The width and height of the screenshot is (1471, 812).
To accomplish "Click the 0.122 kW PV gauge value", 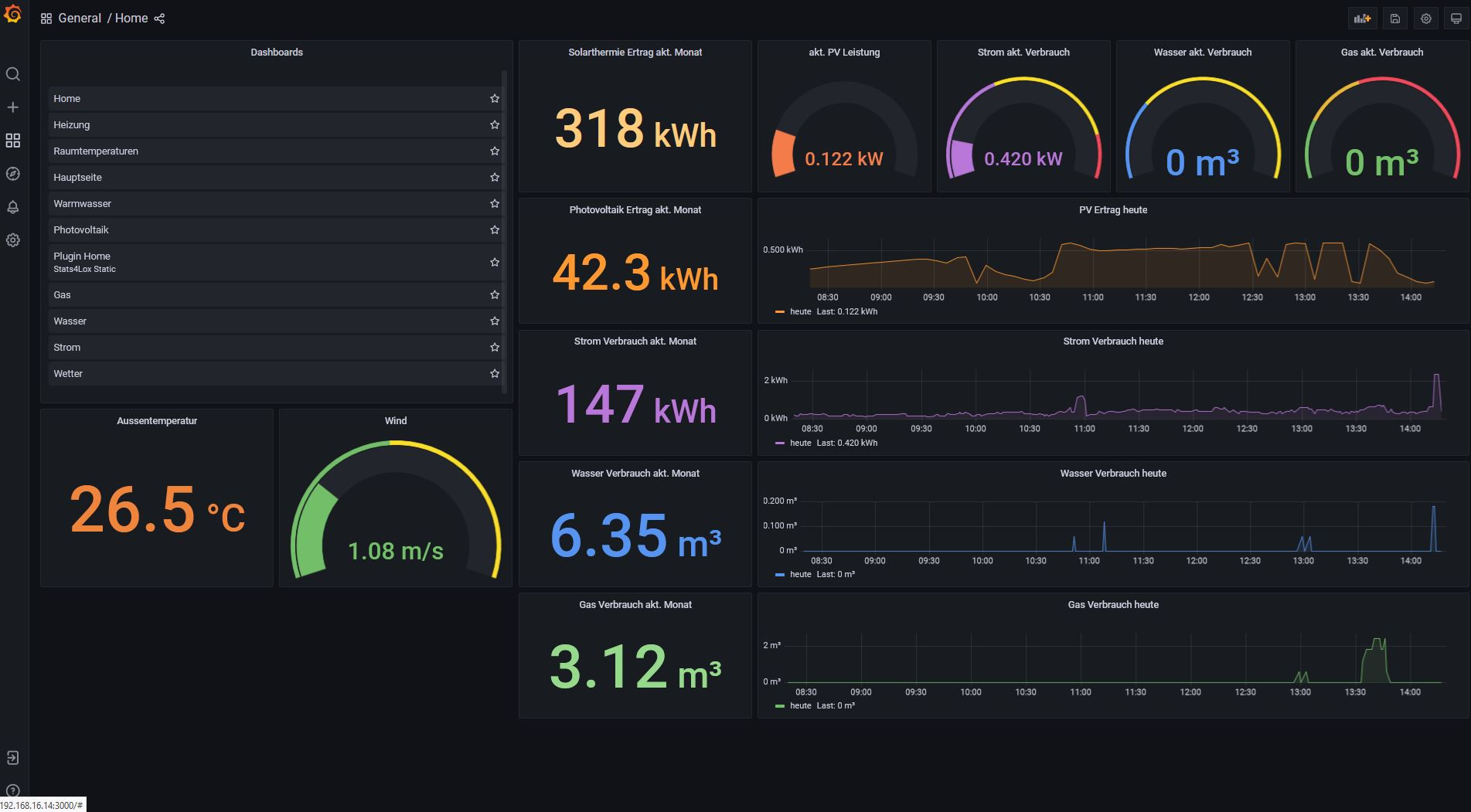I will click(844, 159).
